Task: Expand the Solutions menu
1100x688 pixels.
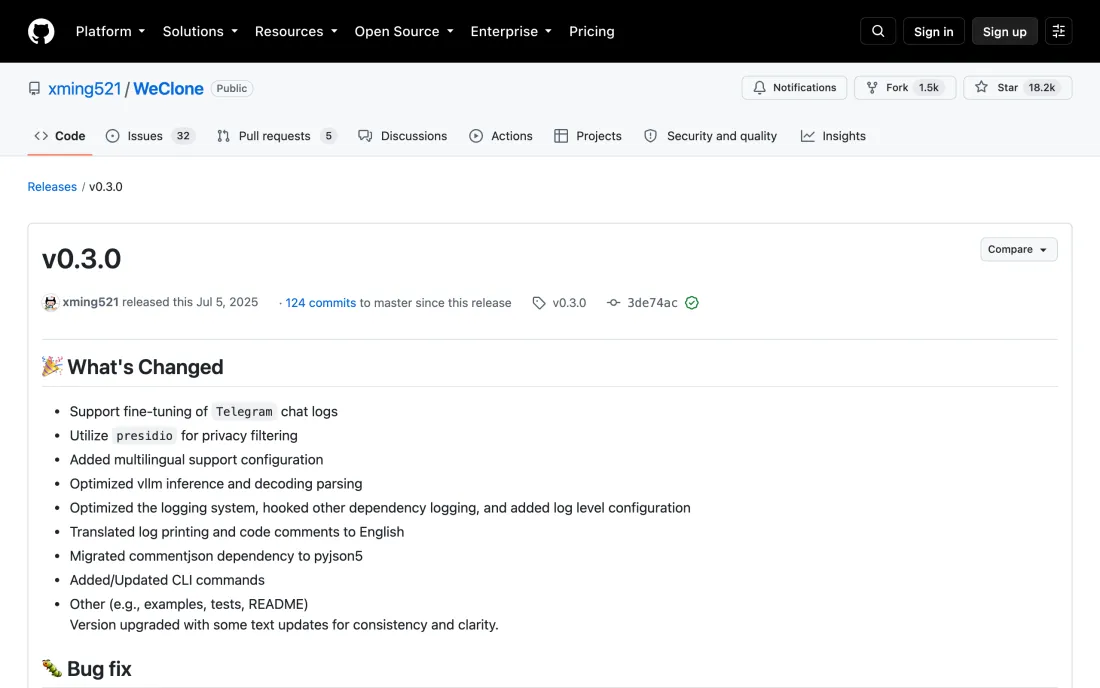Action: click(200, 32)
